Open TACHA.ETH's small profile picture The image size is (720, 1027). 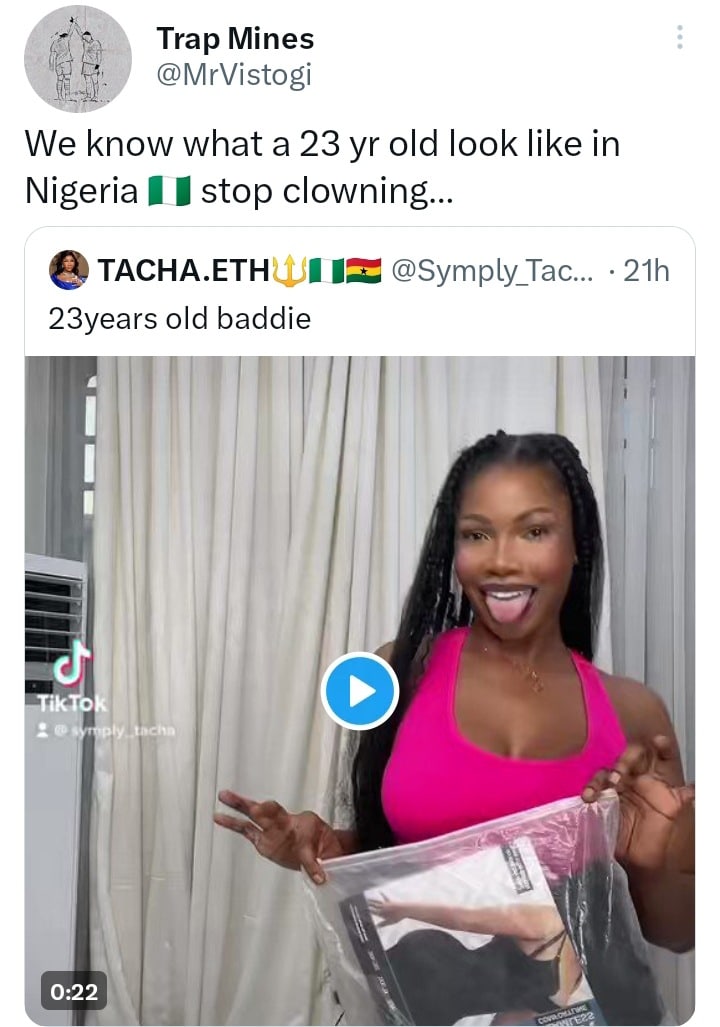pyautogui.click(x=69, y=270)
